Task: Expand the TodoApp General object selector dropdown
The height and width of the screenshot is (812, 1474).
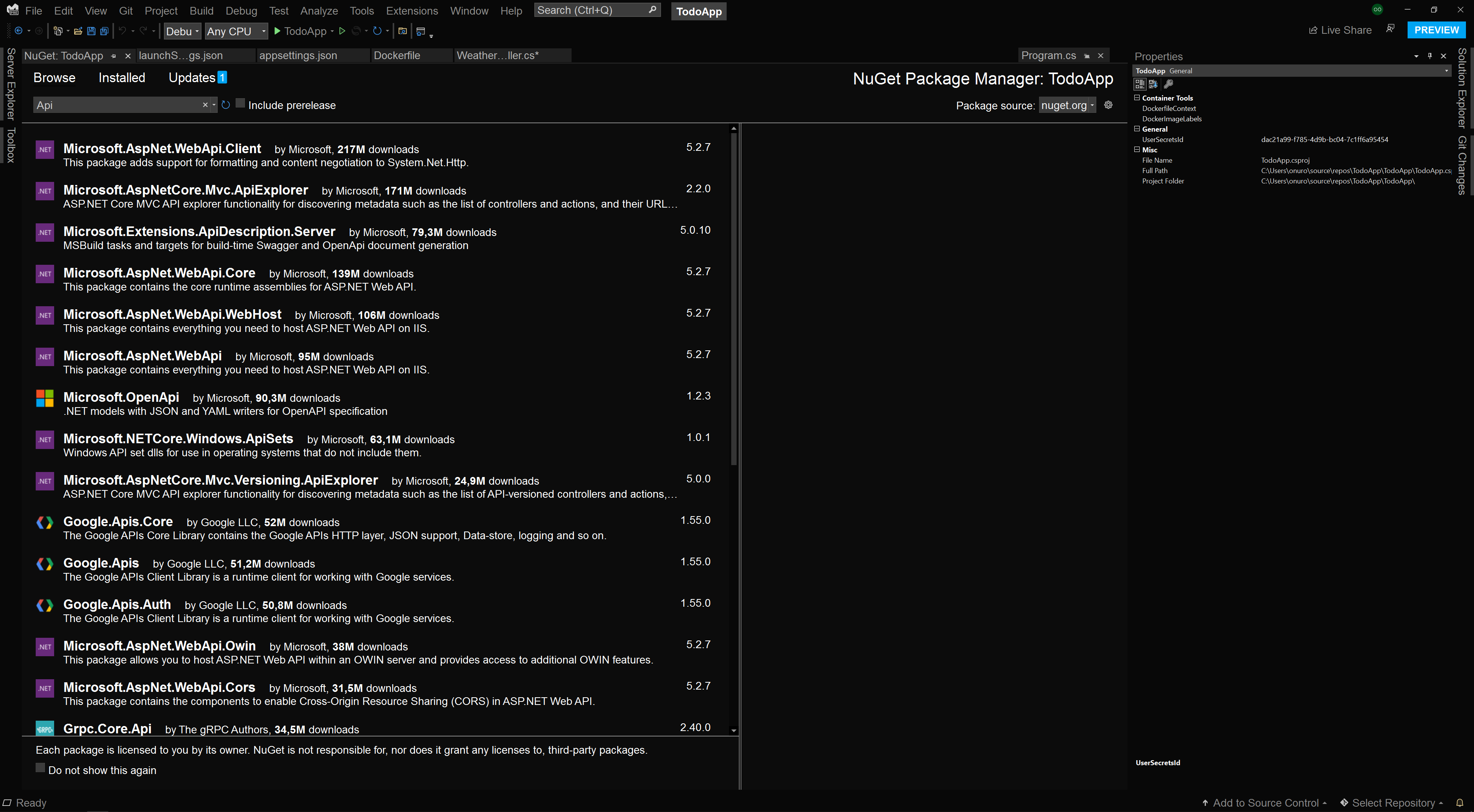Action: [1446, 71]
